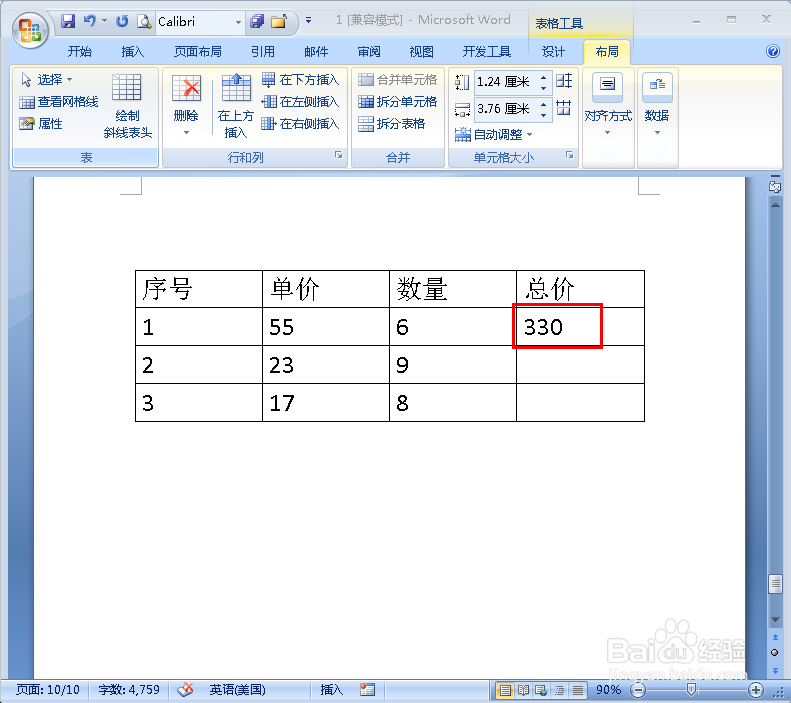Open table 属性 properties

41,124
